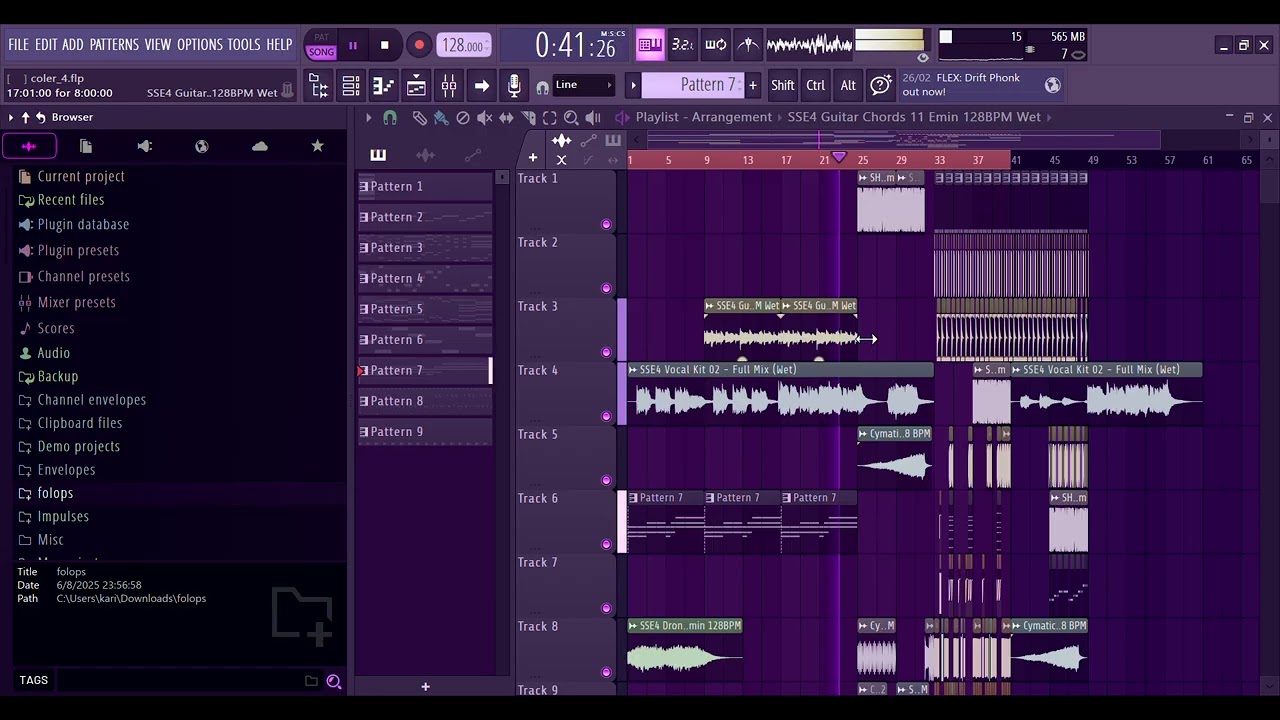
Task: Open the PATTERNS menu
Action: pos(114,45)
